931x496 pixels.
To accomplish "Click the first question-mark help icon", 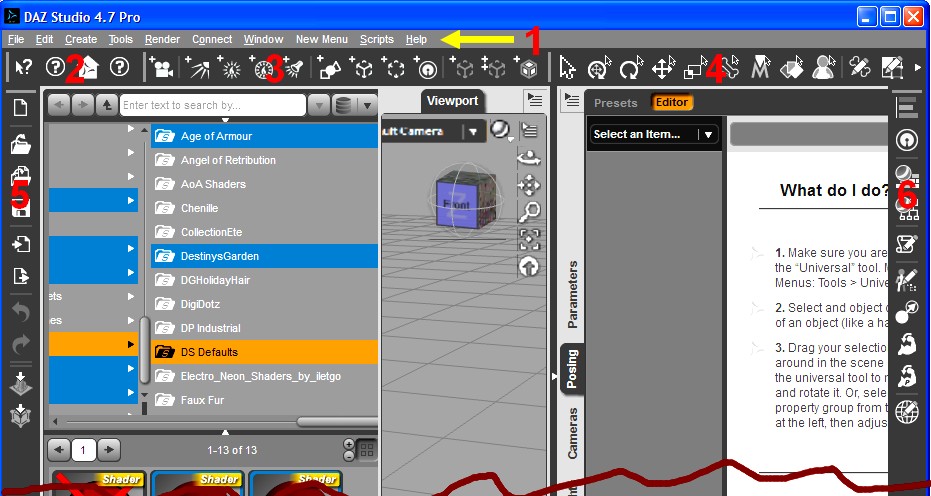I will [x=55, y=67].
